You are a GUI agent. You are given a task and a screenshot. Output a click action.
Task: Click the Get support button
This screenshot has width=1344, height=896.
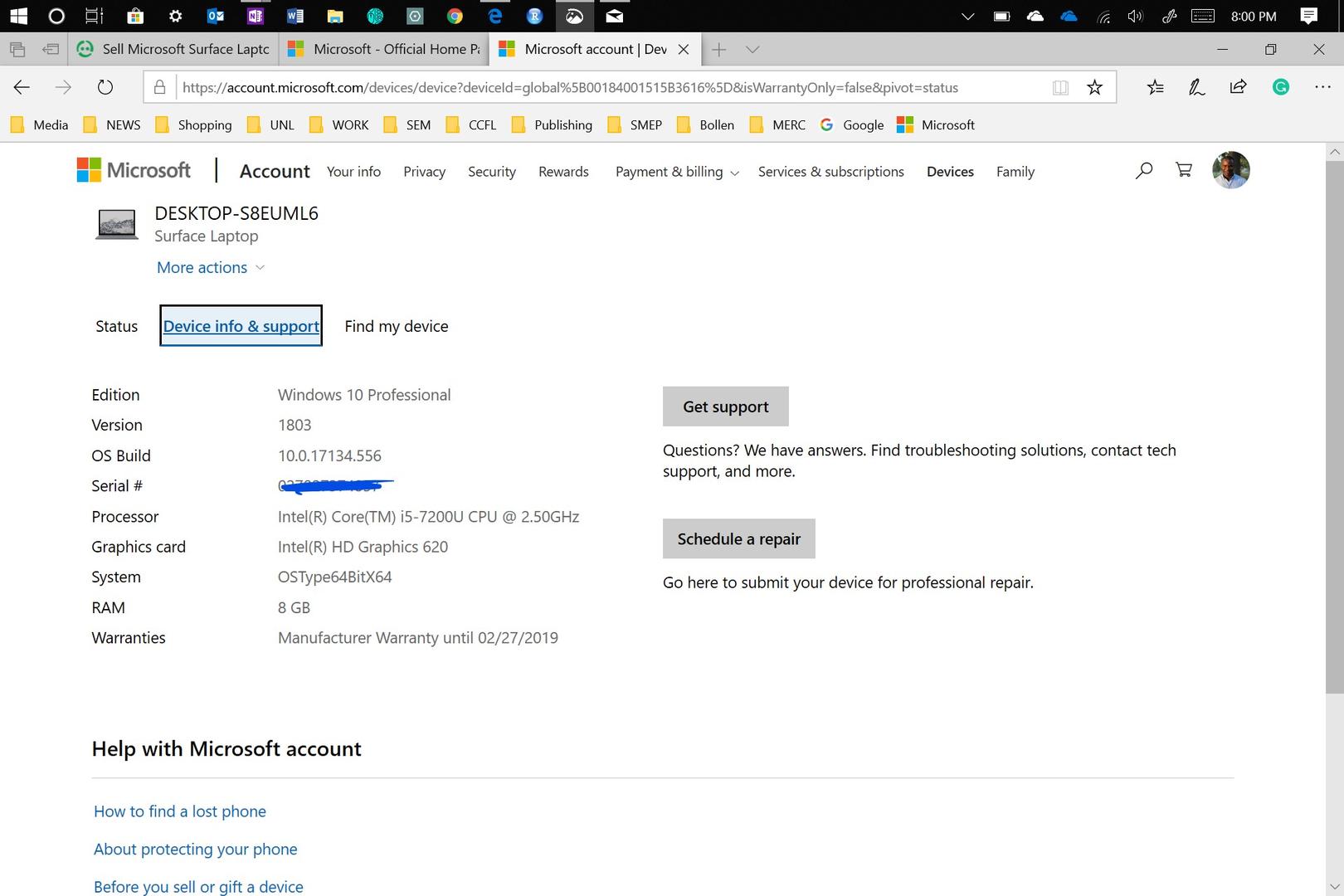[x=726, y=407]
